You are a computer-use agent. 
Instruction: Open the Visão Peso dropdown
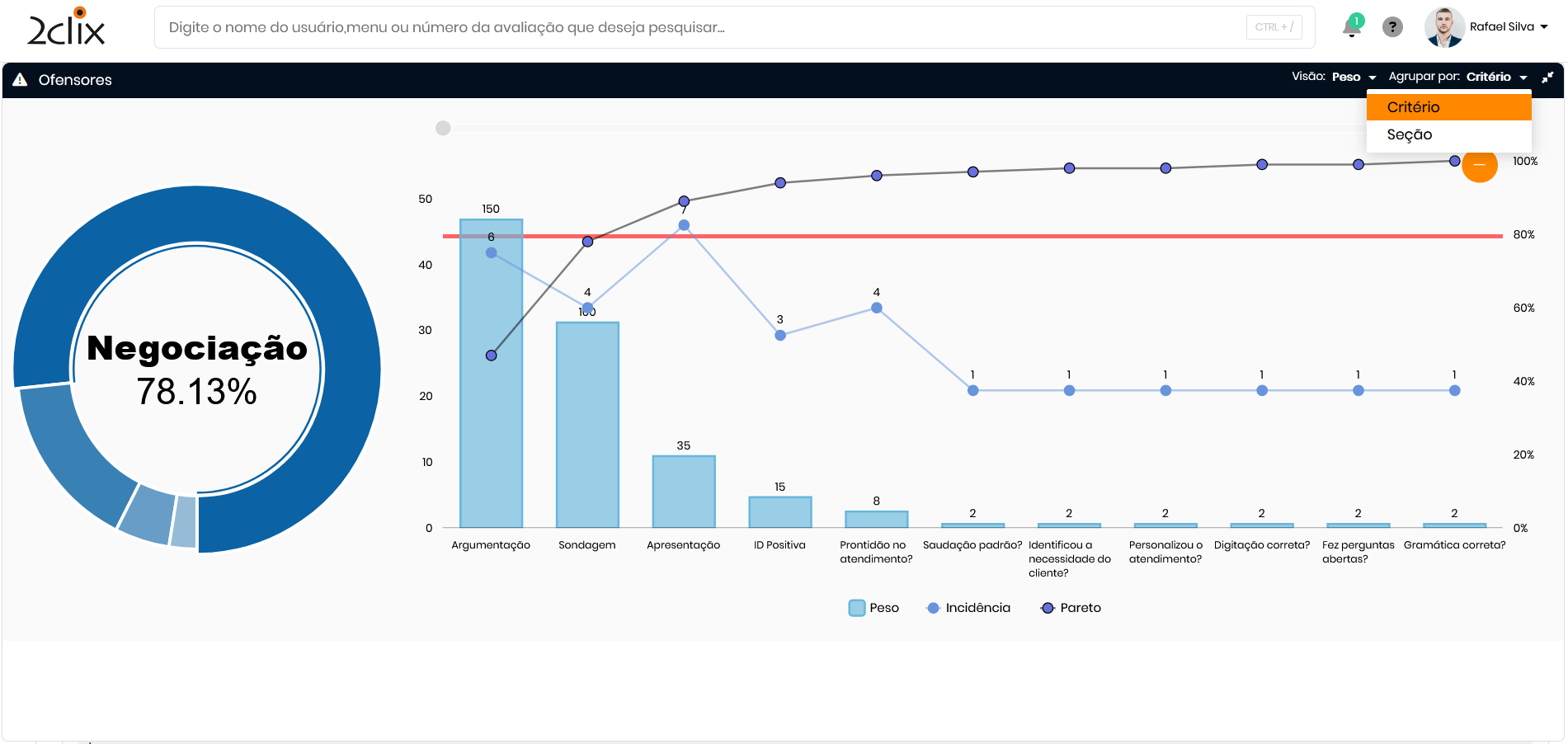pos(1353,77)
